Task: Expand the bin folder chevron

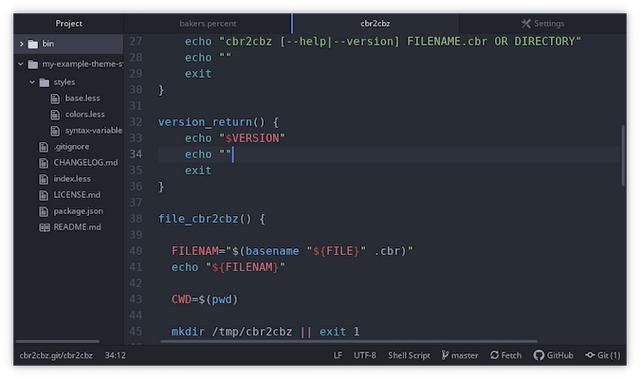Action: [21, 44]
